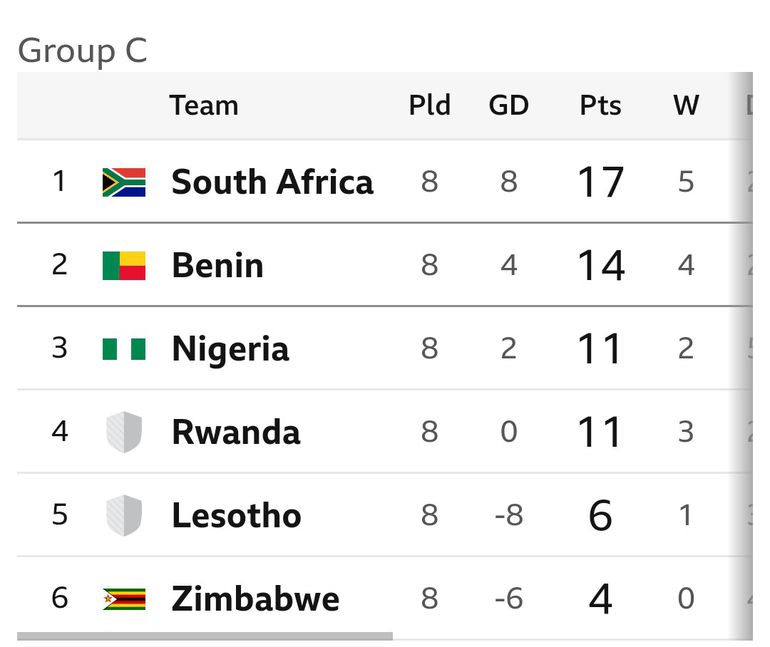Open the South Africa team link
This screenshot has width=770, height=647.
272,182
